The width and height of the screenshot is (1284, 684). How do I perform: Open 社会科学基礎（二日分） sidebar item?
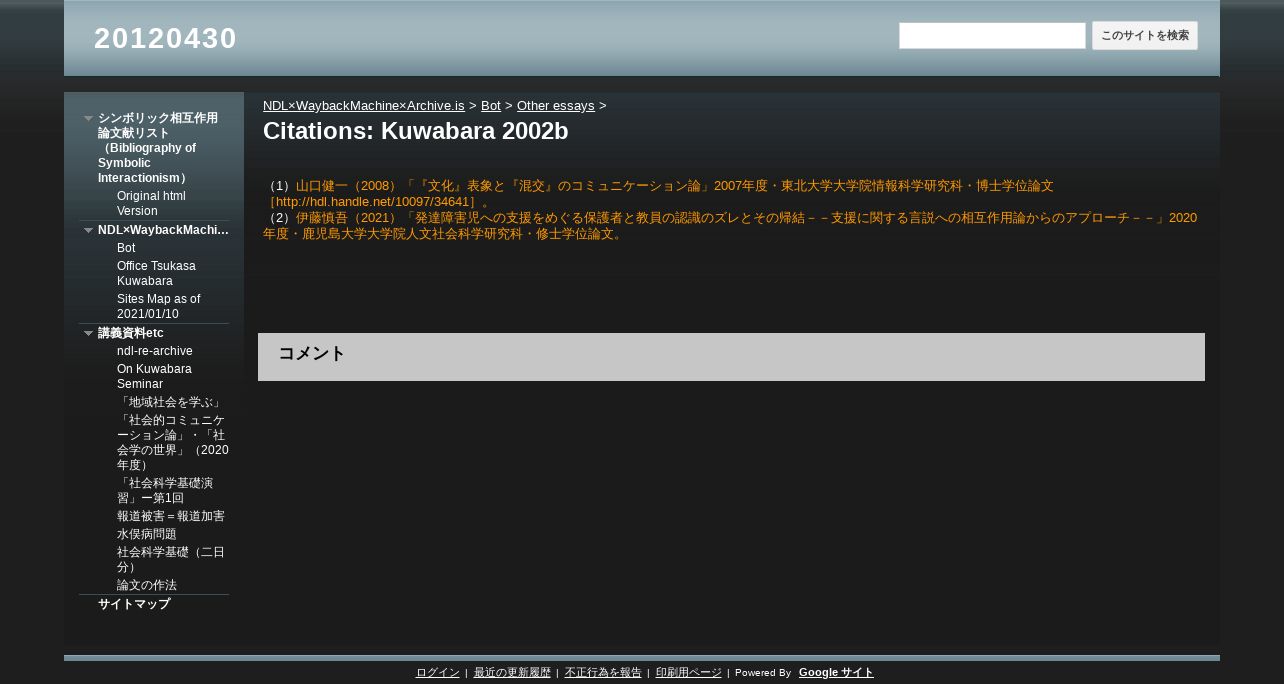tap(171, 559)
